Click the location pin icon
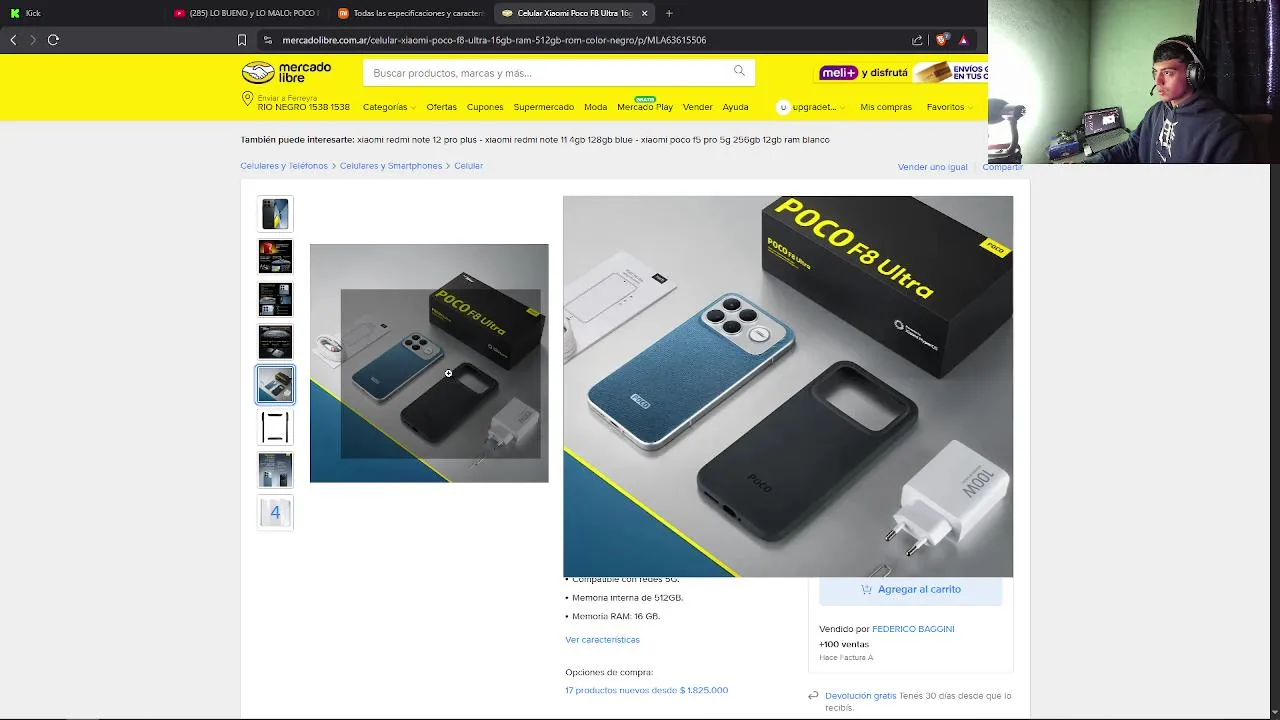Viewport: 1280px width, 720px height. [247, 99]
